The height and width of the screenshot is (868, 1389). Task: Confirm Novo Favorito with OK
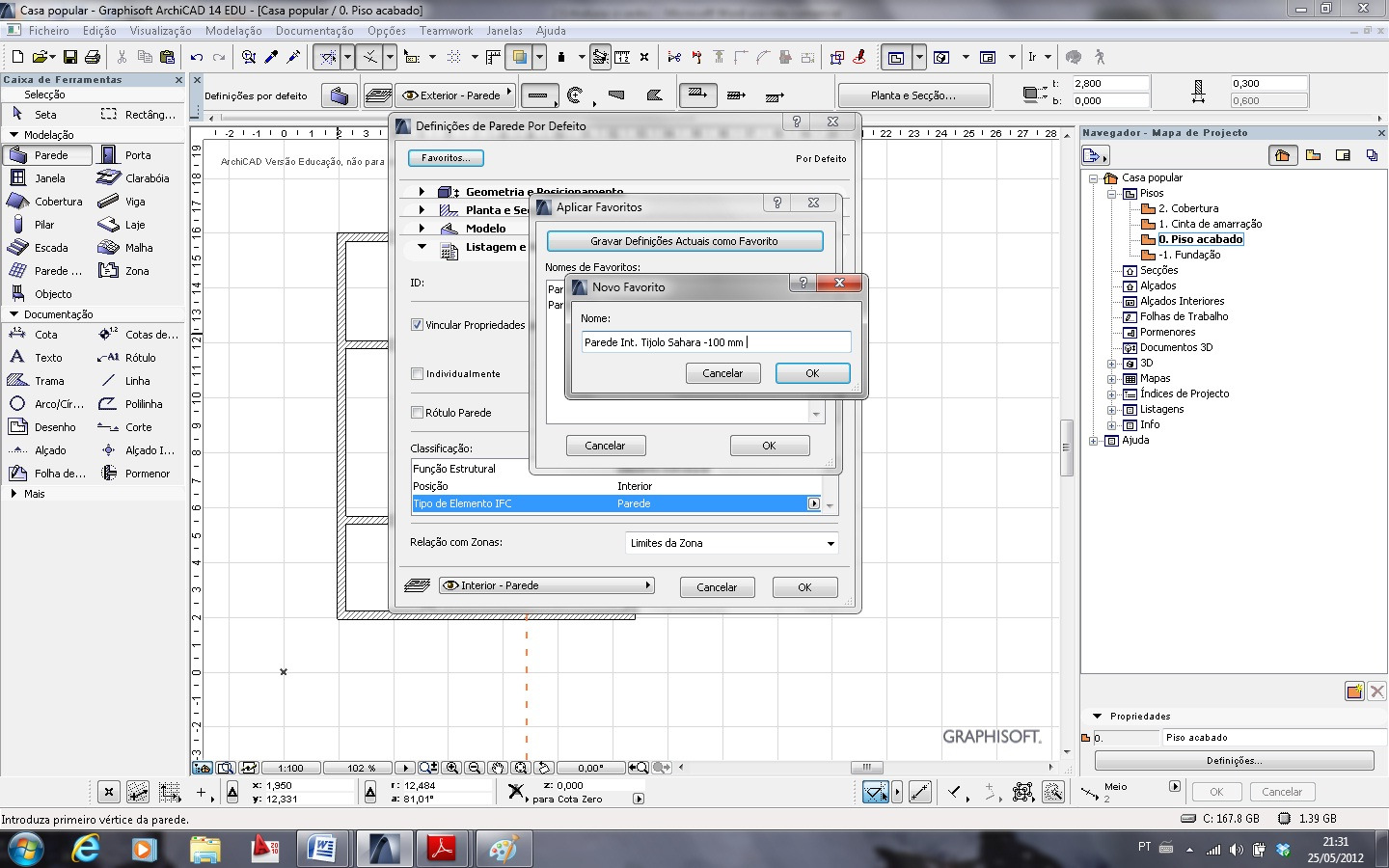coord(813,373)
